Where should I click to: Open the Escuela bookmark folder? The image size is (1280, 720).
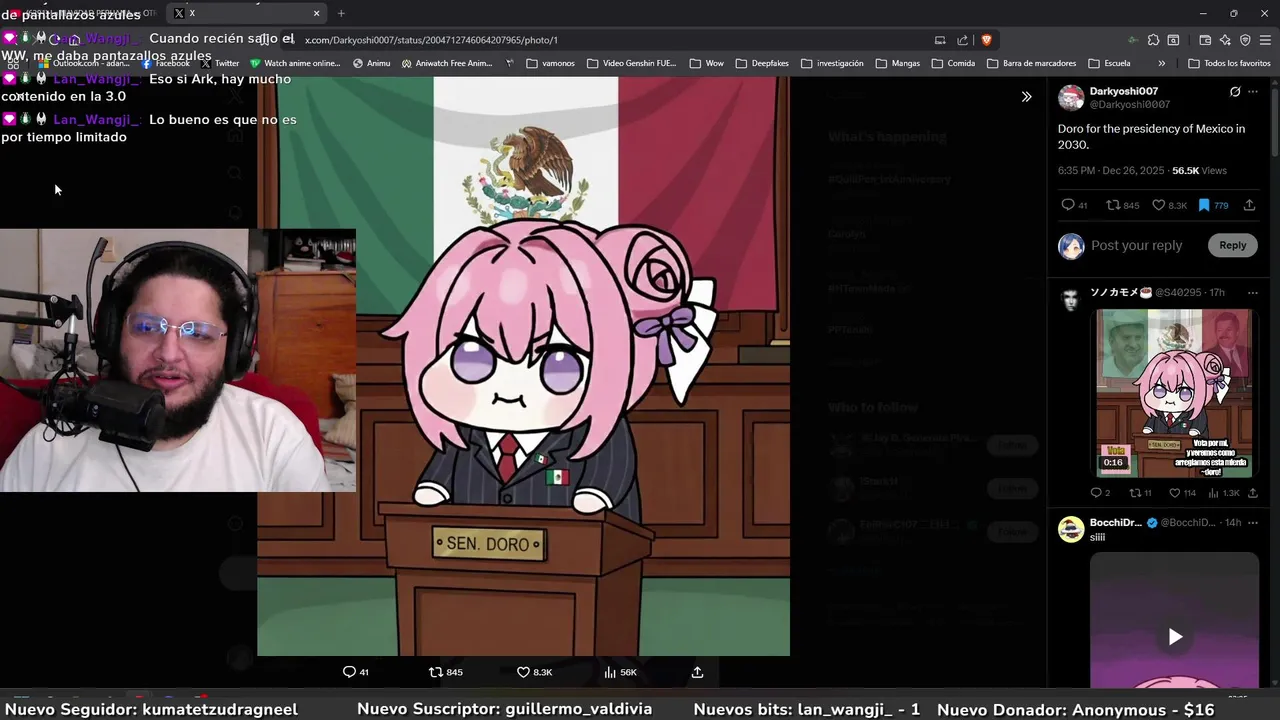pos(1109,63)
